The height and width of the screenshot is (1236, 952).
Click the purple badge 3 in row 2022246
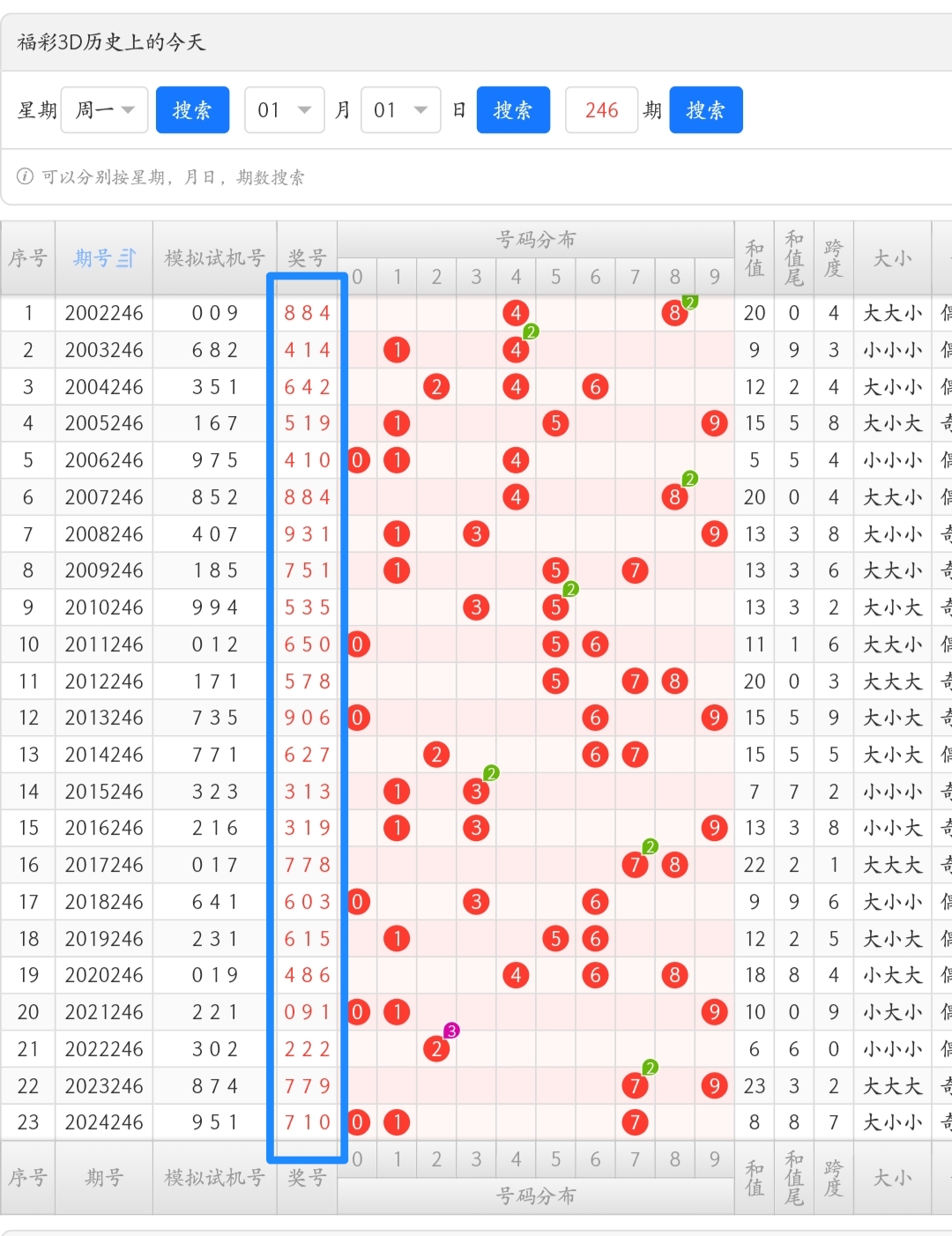pos(451,1031)
